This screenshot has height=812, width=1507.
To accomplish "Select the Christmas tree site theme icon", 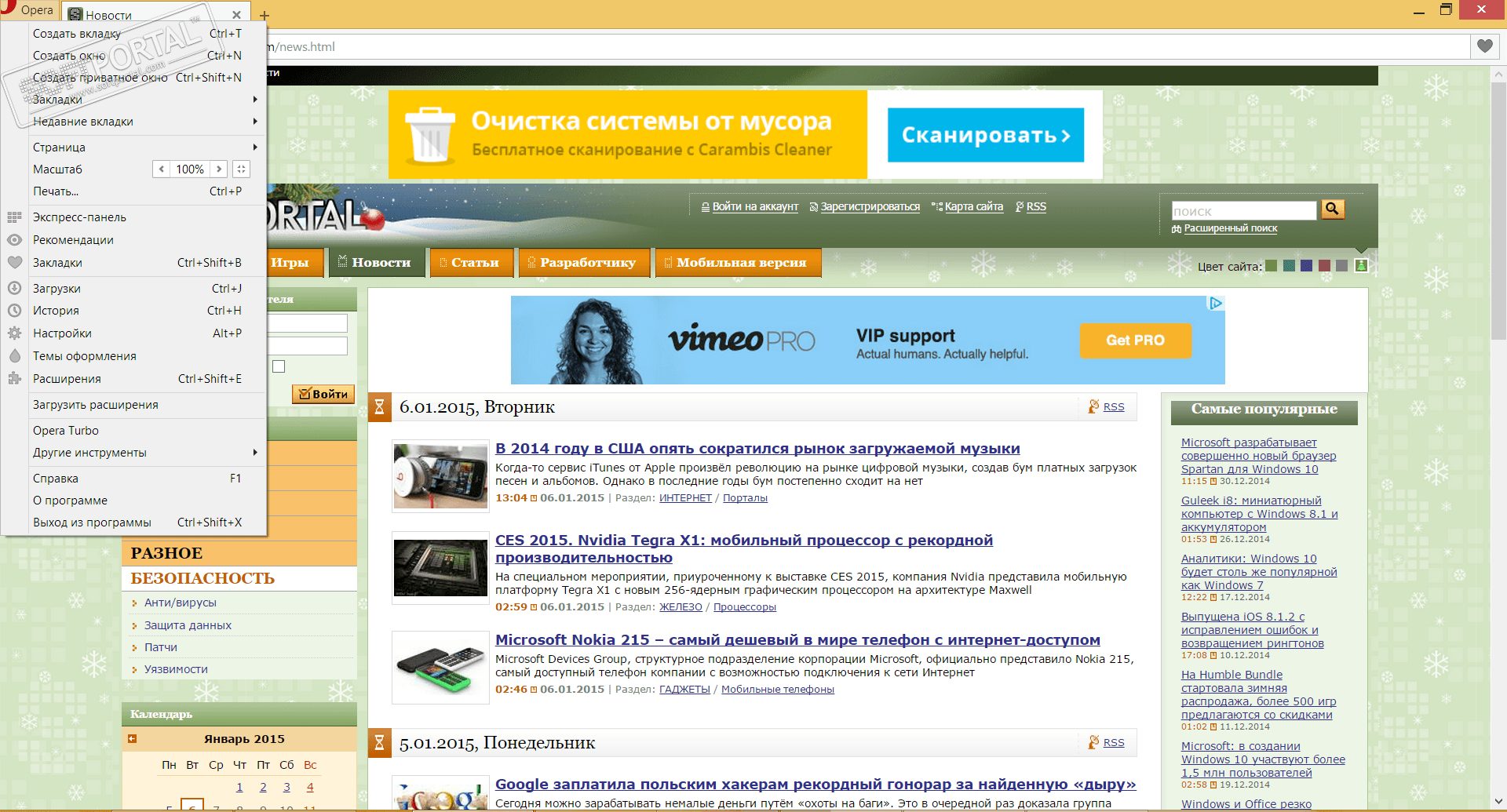I will (x=1361, y=265).
